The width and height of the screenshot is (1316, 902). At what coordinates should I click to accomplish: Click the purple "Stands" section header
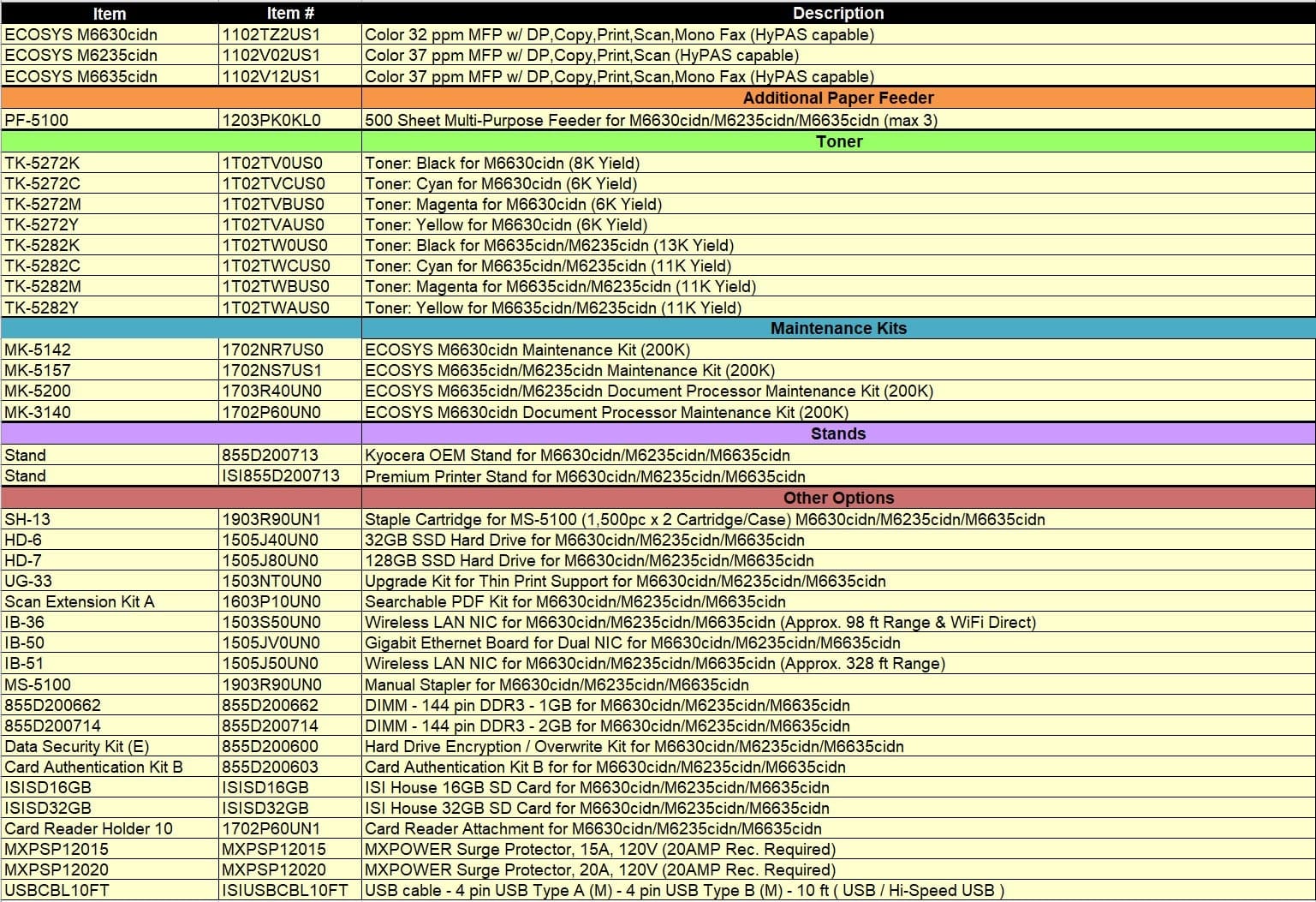point(837,433)
